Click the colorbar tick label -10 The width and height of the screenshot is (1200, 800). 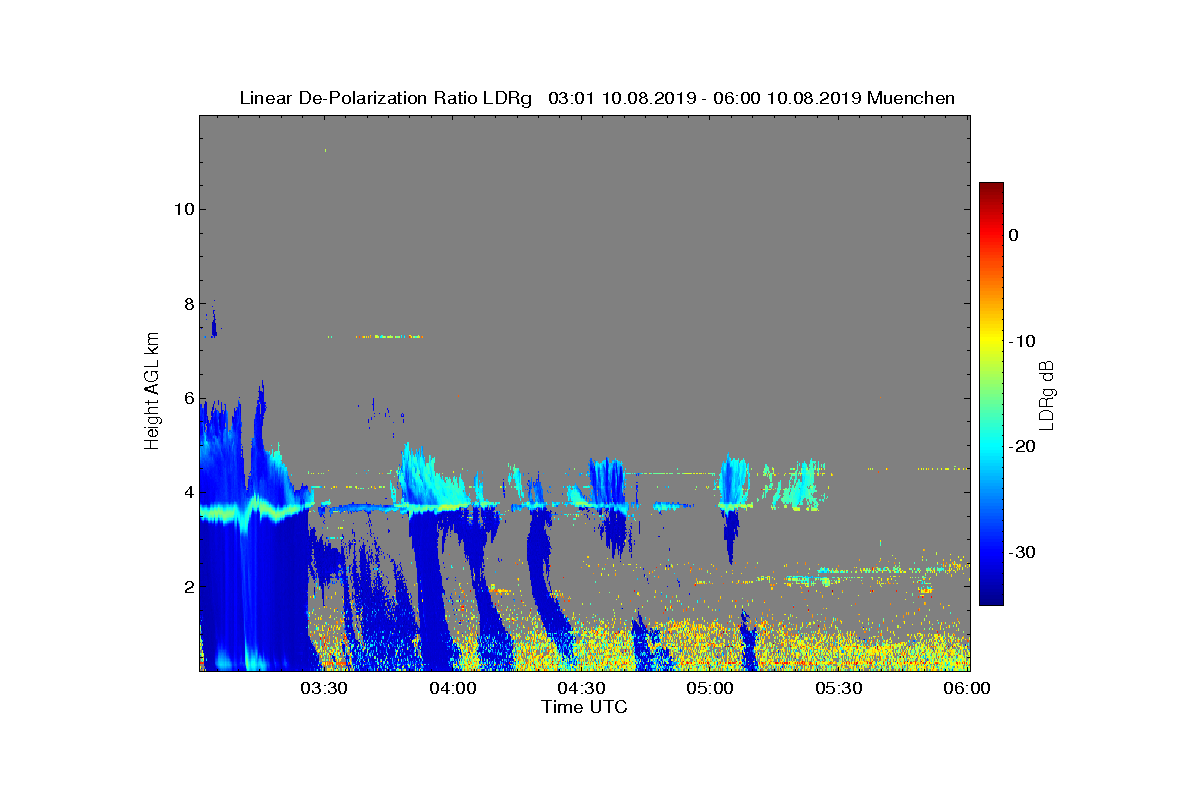point(1021,341)
